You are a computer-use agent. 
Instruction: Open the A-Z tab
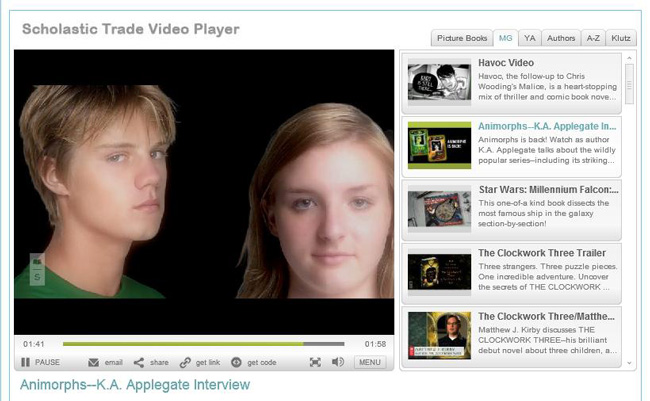click(593, 38)
